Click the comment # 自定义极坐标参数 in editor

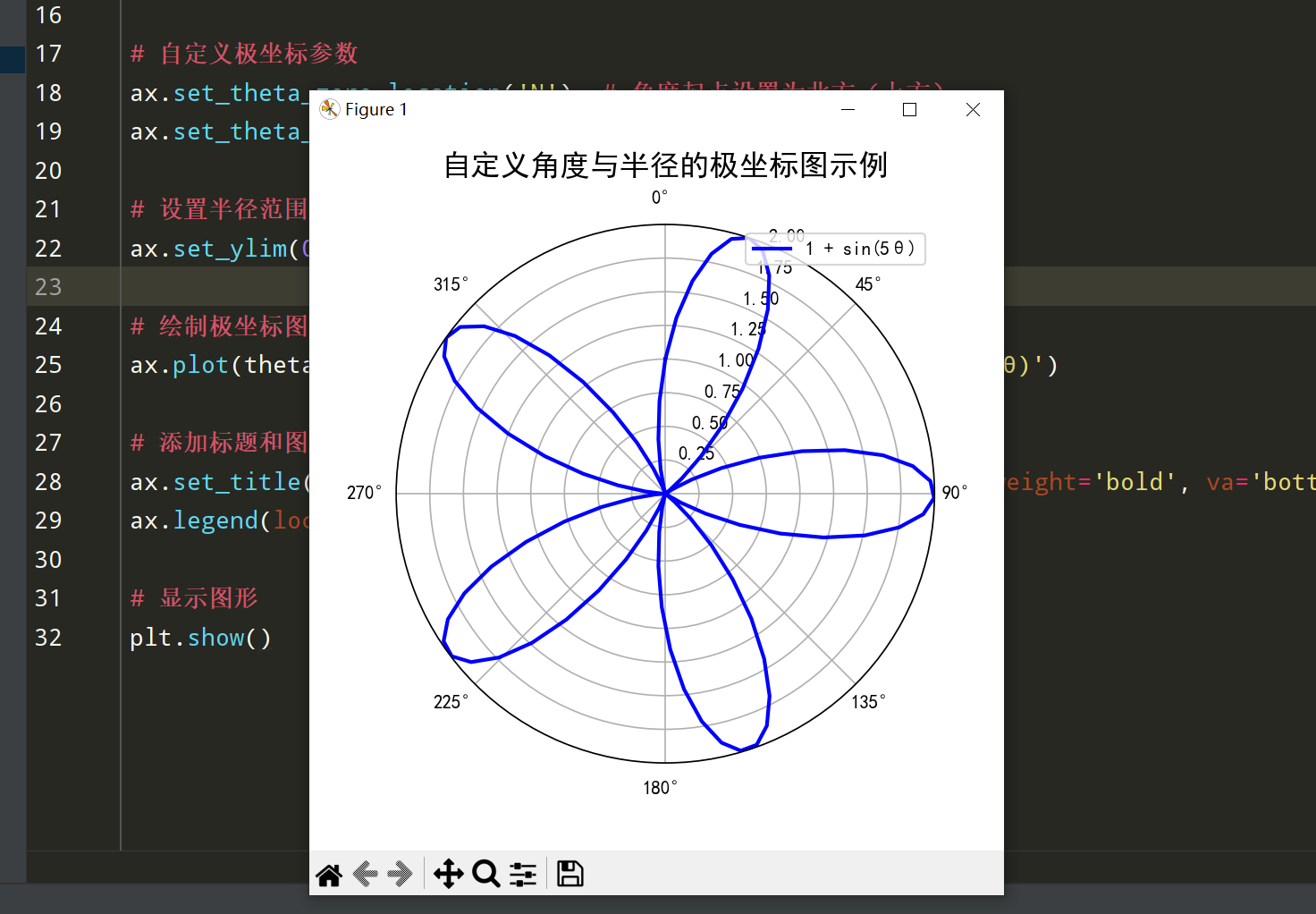(x=244, y=54)
